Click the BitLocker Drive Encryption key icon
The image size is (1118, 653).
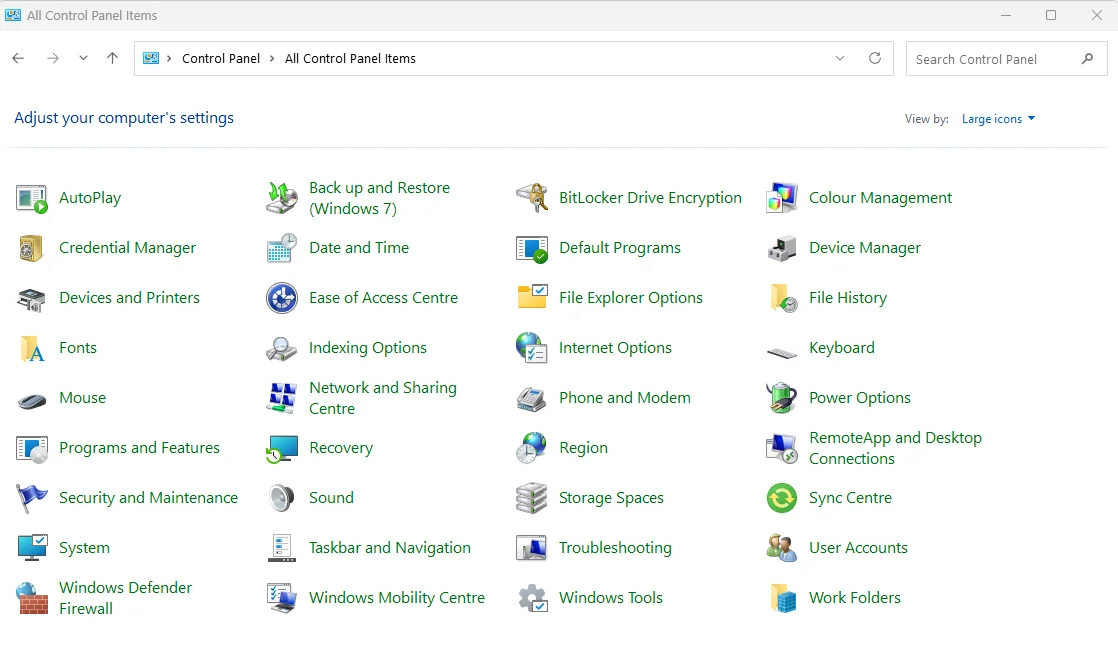(532, 198)
